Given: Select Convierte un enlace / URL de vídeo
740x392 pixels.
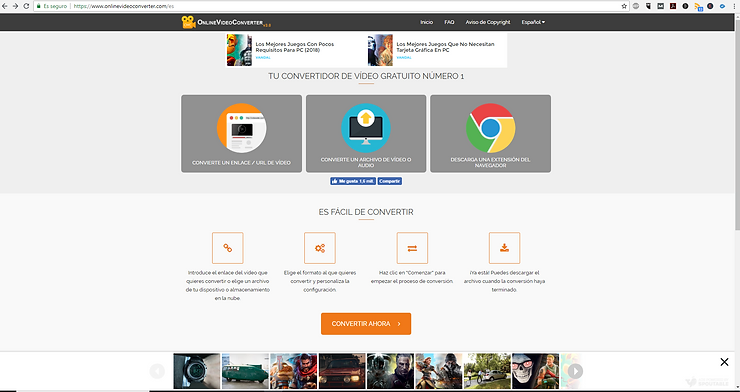Looking at the screenshot, I should click(241, 133).
